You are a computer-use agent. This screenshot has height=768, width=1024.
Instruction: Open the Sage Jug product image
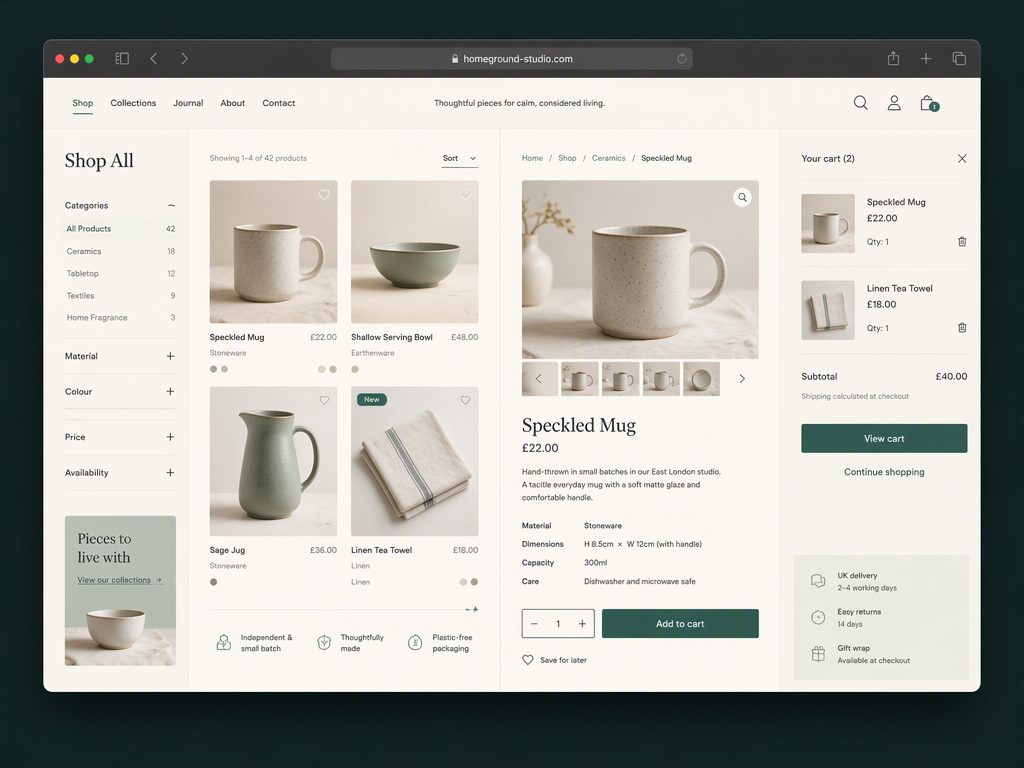tap(274, 461)
